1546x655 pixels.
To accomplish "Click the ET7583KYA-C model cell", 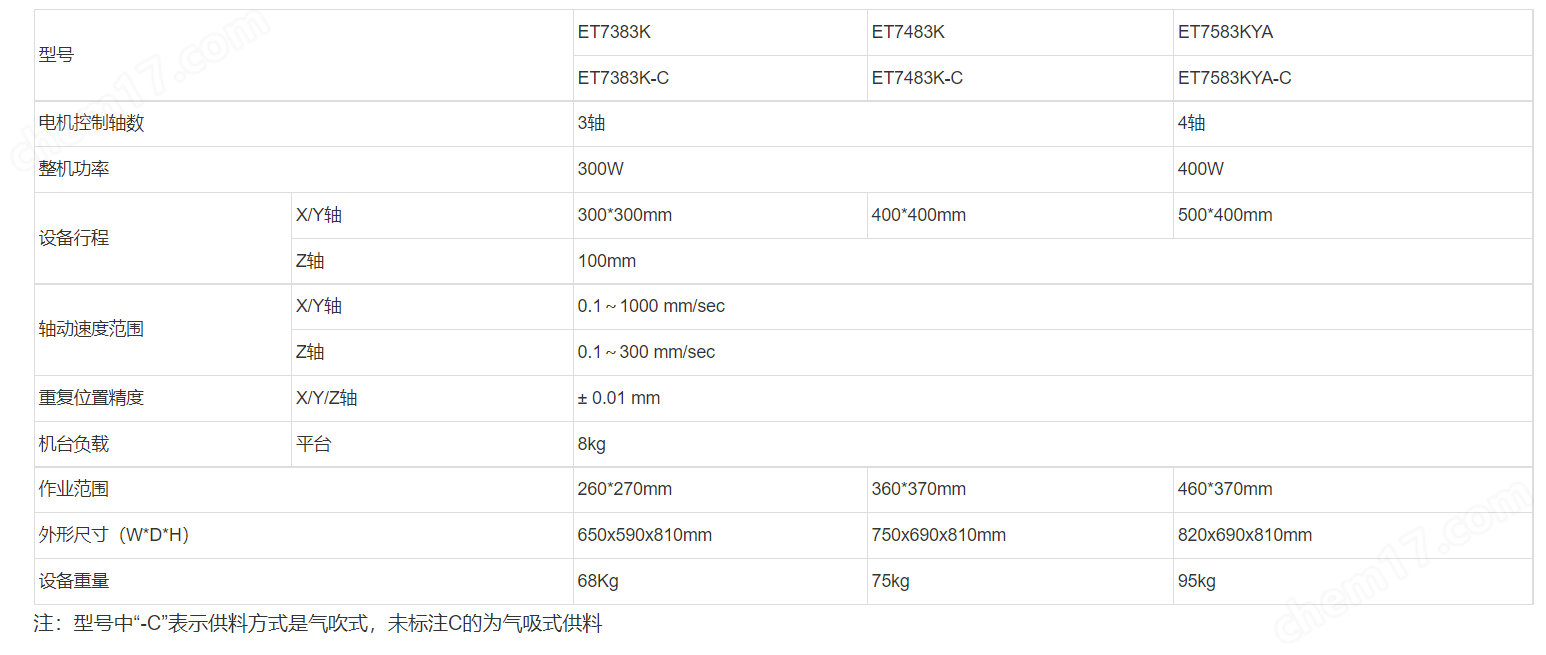I will click(x=1234, y=78).
